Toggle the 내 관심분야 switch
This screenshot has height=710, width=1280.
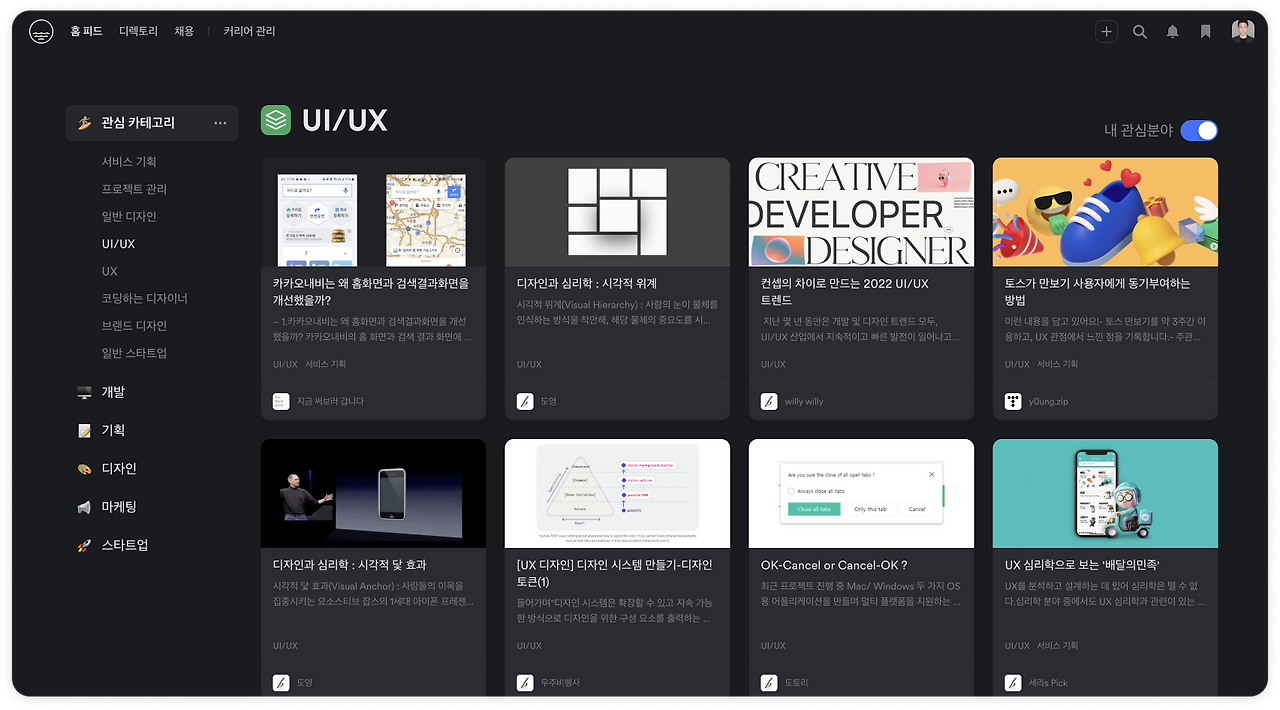click(1199, 130)
